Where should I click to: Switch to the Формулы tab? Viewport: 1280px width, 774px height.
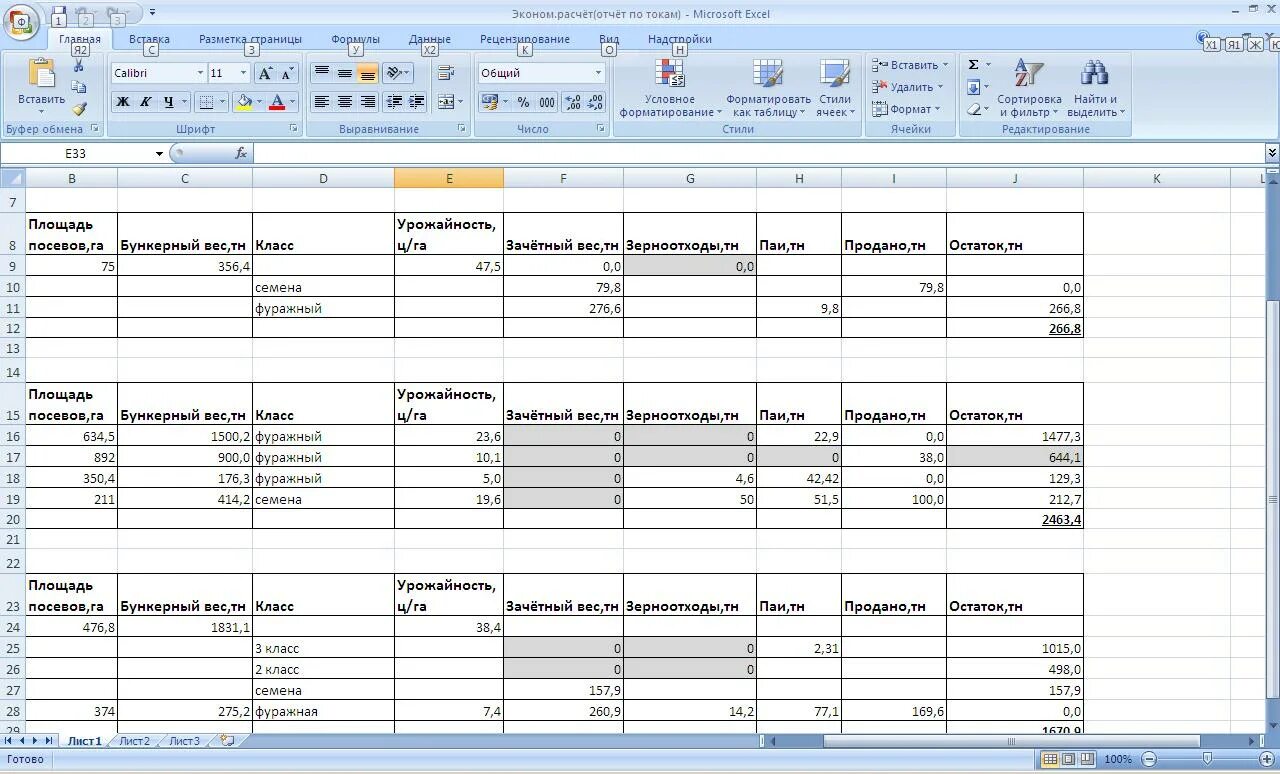(355, 39)
